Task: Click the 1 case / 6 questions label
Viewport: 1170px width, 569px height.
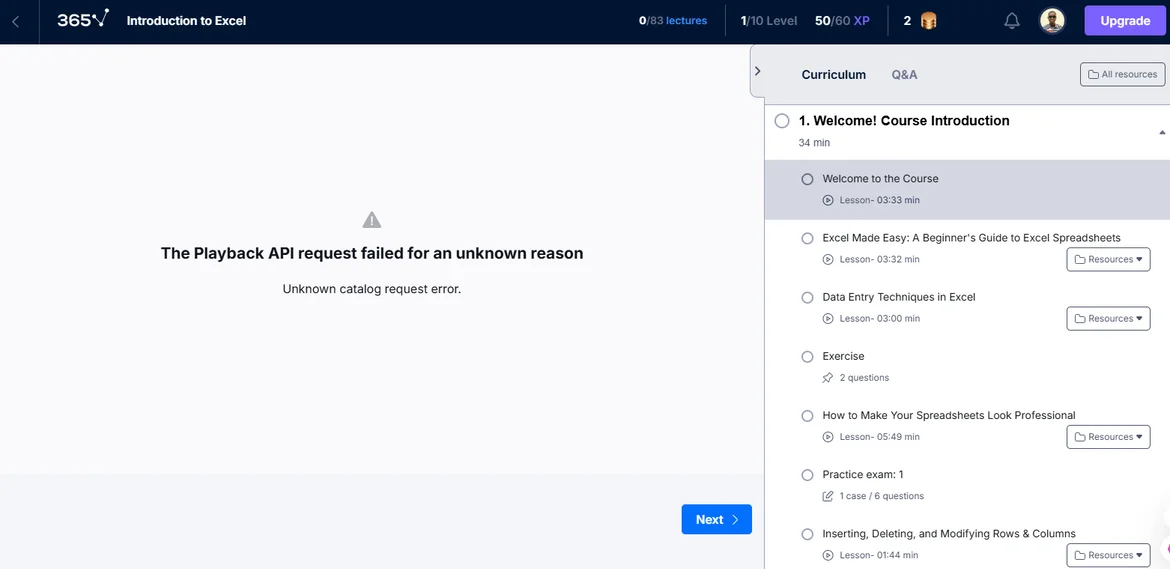Action: pyautogui.click(x=881, y=496)
